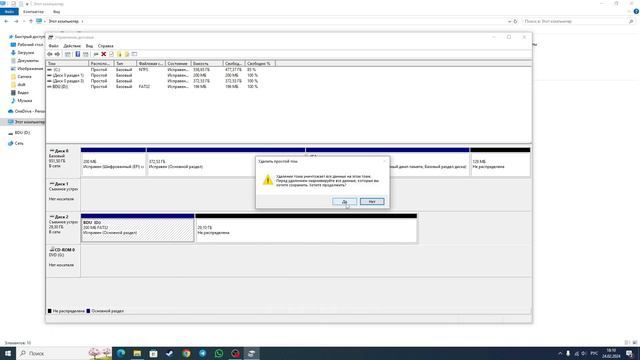
Task: Click the last toolbar view-settings icon
Action: (134, 54)
